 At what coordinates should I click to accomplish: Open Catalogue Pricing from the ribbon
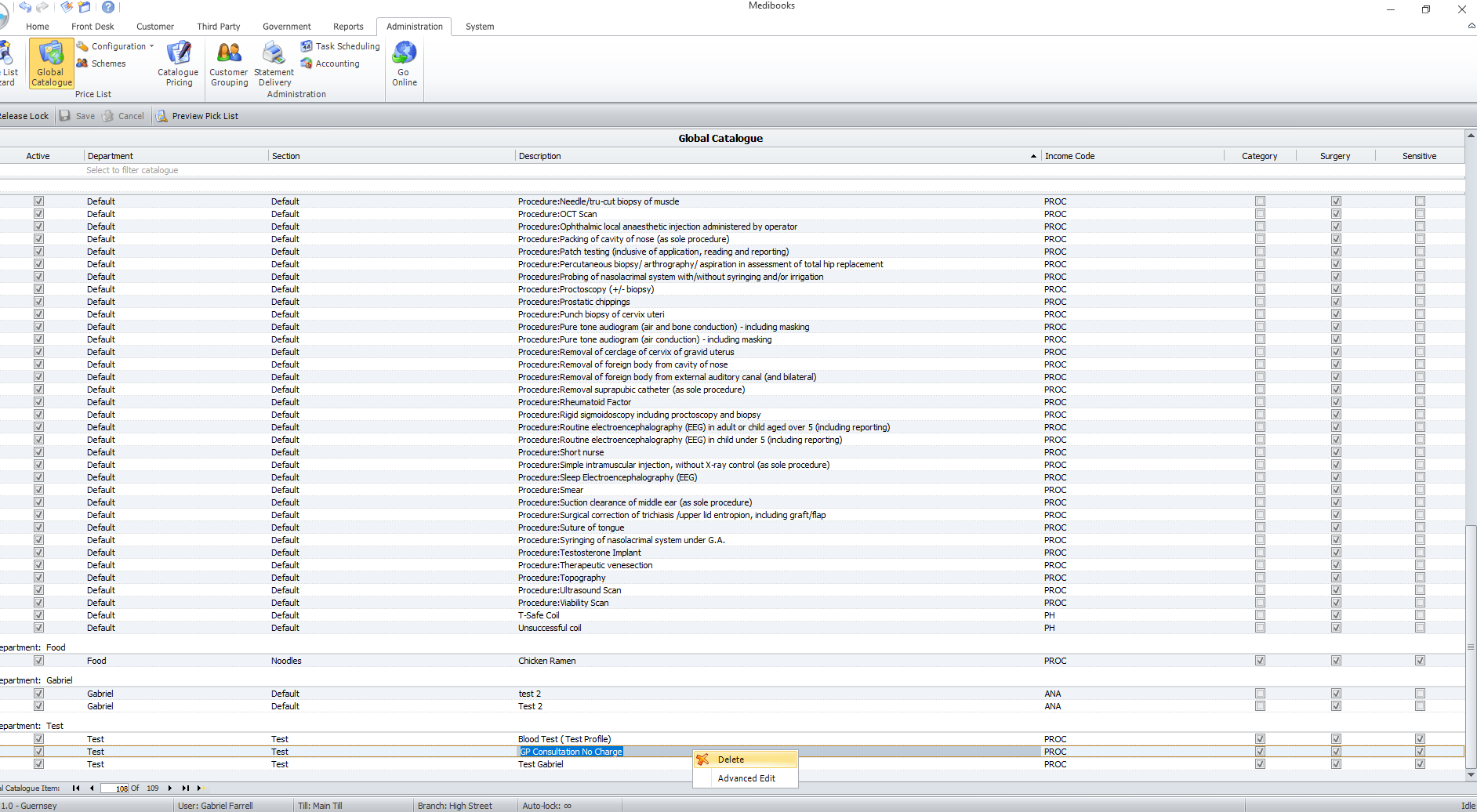[x=178, y=63]
